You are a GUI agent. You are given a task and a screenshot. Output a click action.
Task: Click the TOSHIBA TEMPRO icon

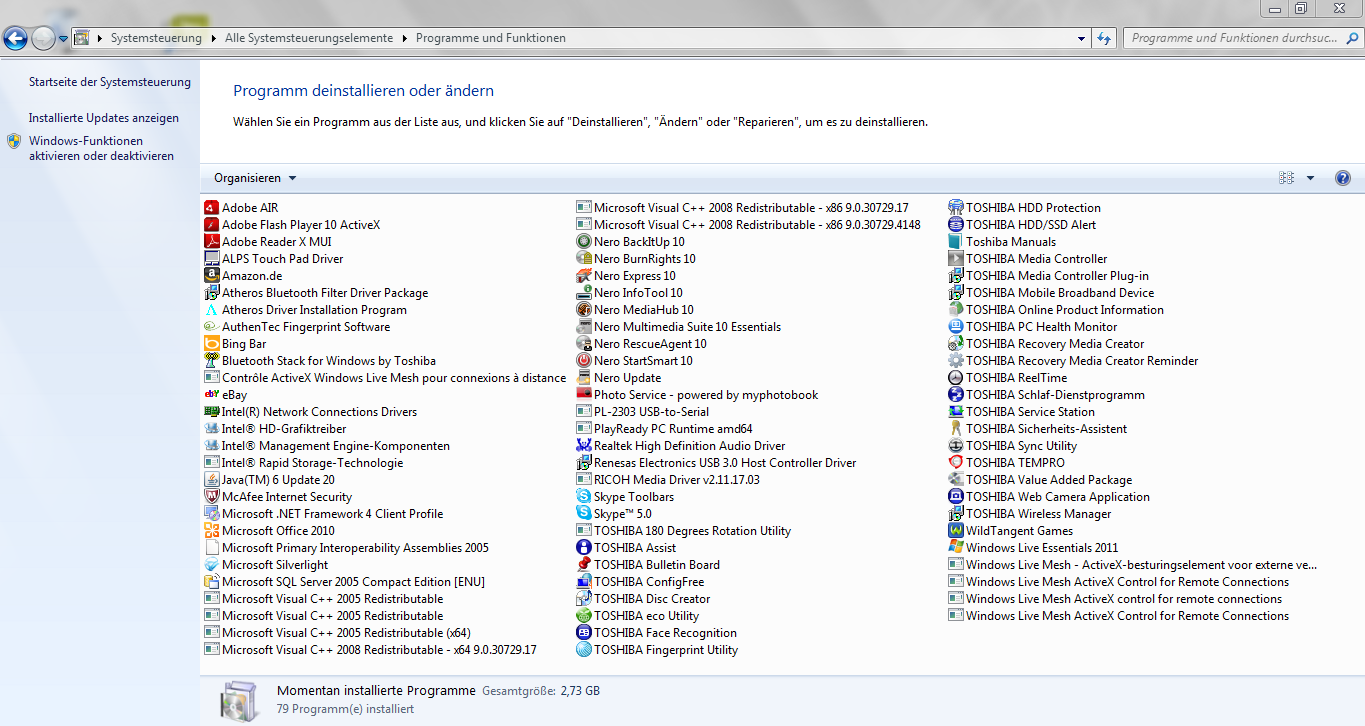point(956,463)
